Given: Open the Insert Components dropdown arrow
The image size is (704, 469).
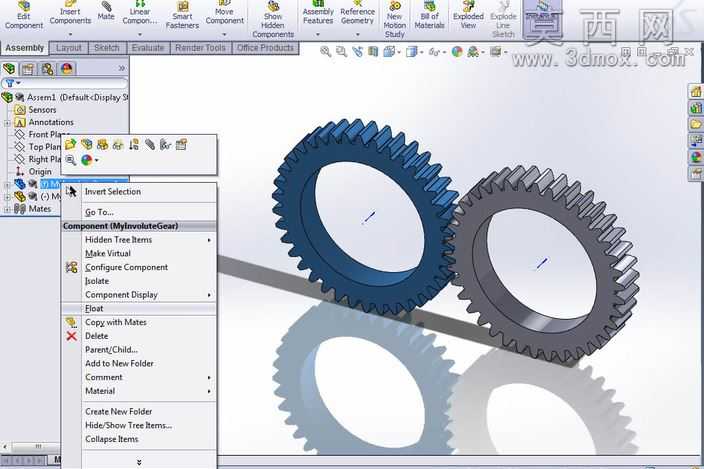Looking at the screenshot, I should [70, 35].
